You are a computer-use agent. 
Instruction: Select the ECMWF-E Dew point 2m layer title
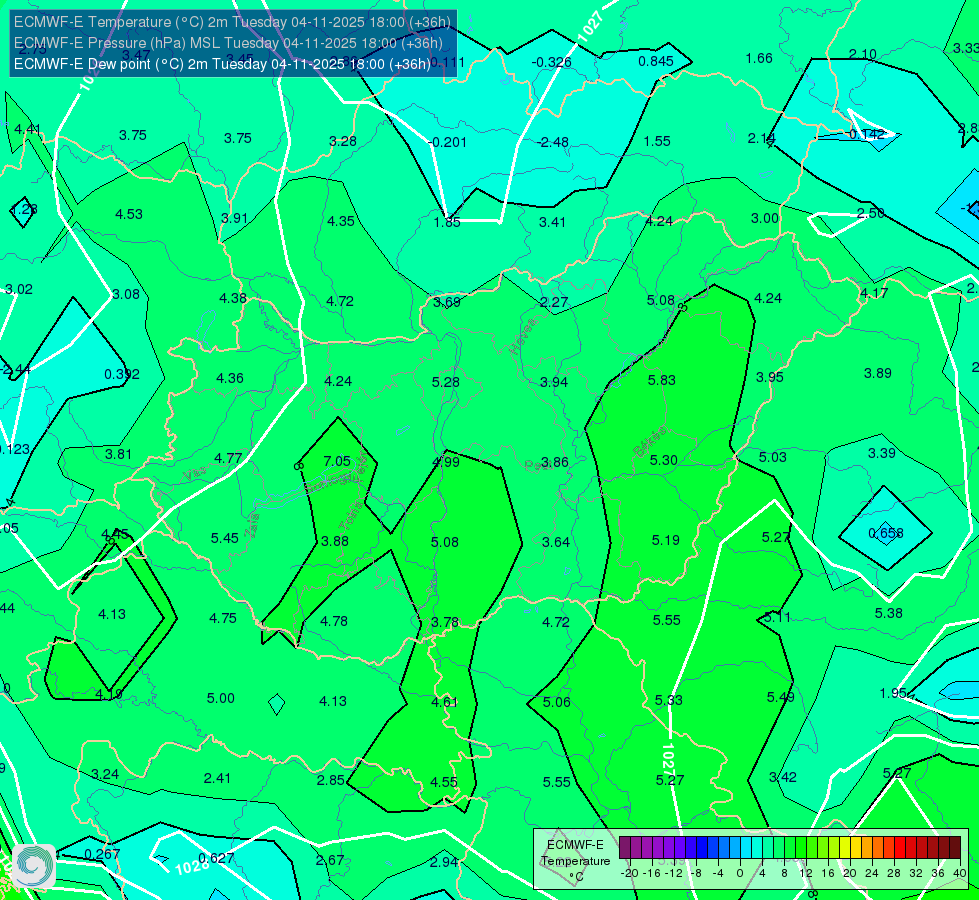tap(222, 64)
